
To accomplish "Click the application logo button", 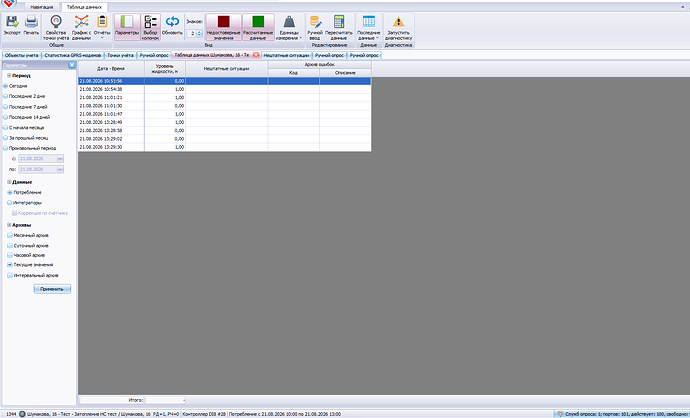I will (9, 4).
